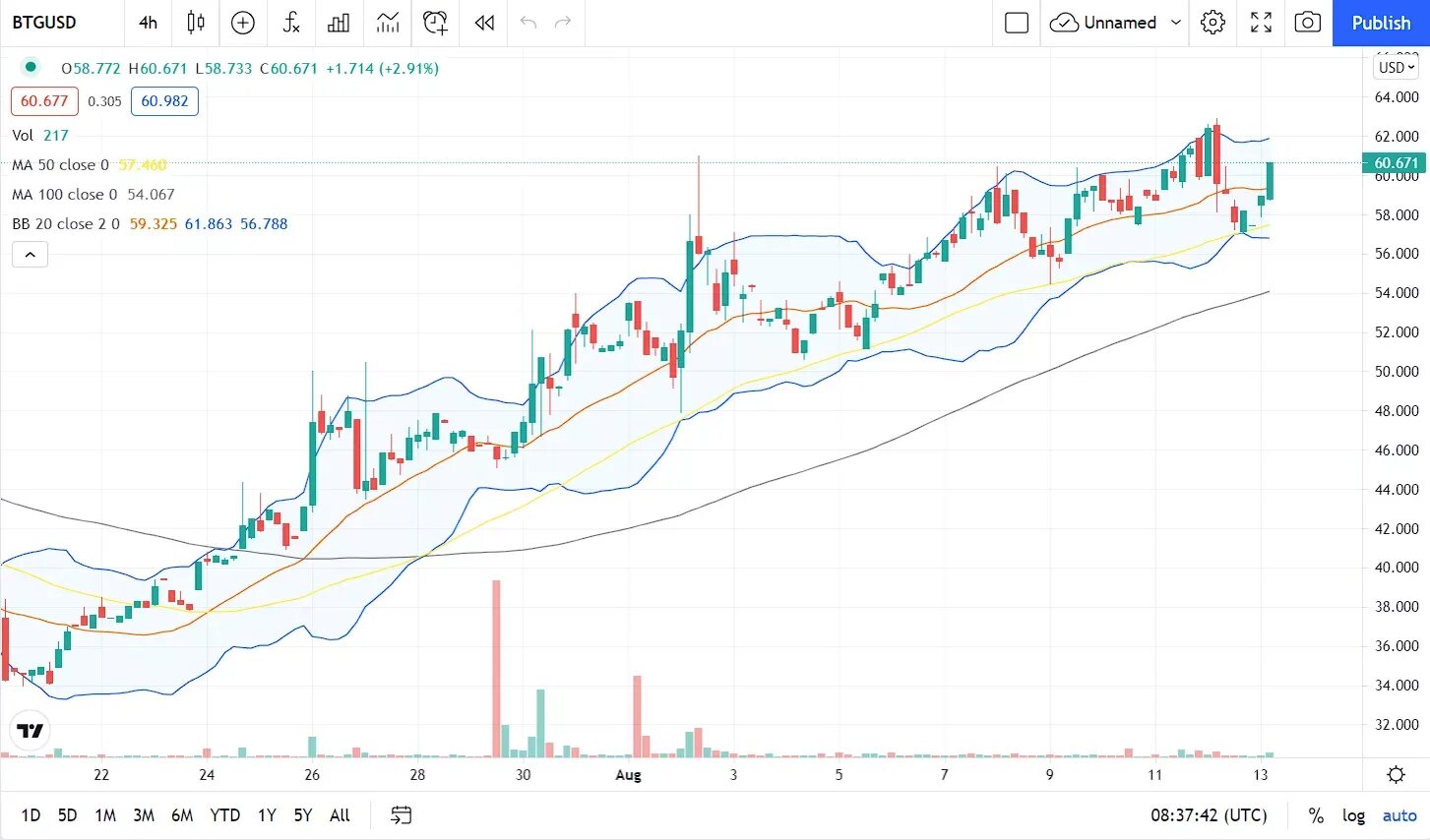The image size is (1430, 840).
Task: Open chart settings gear in top toolbar
Action: [x=1213, y=23]
